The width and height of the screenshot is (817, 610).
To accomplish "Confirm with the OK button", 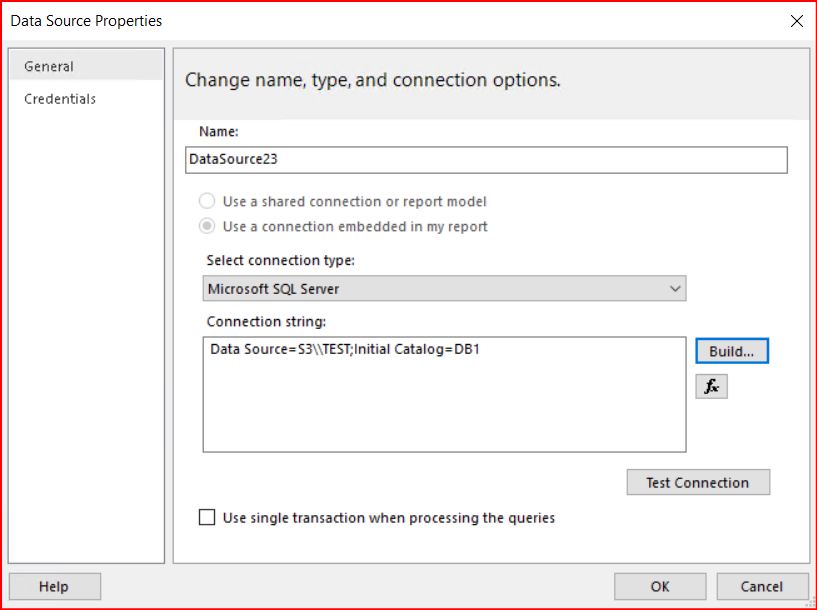I will 659,586.
